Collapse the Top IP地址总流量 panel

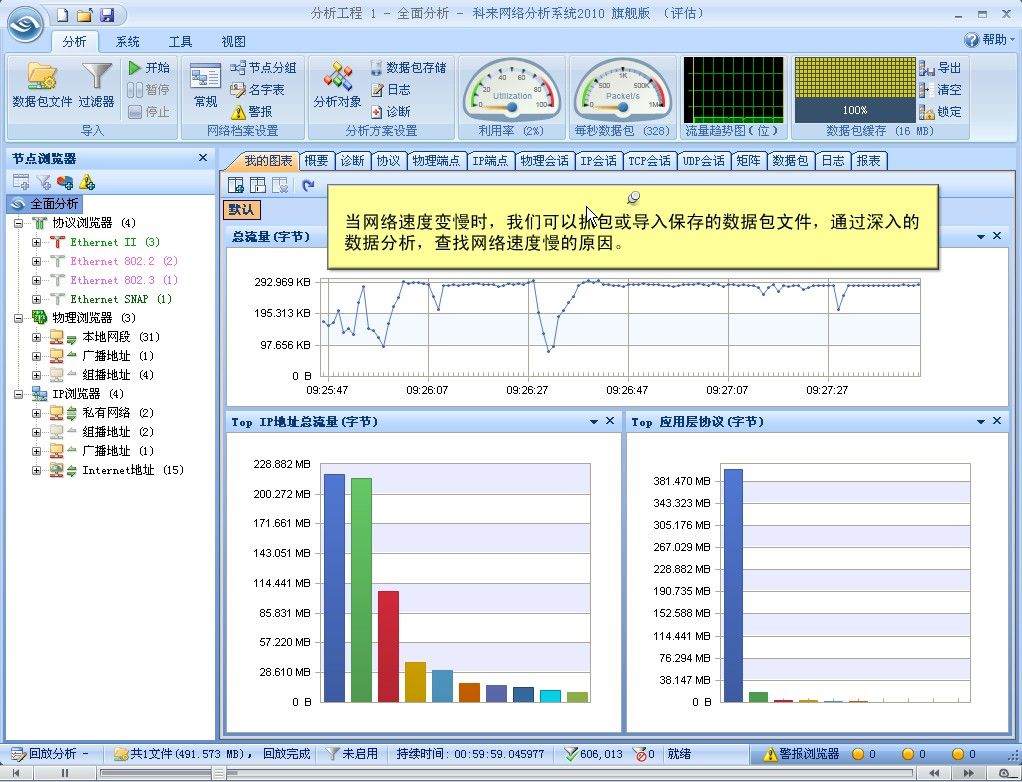596,422
